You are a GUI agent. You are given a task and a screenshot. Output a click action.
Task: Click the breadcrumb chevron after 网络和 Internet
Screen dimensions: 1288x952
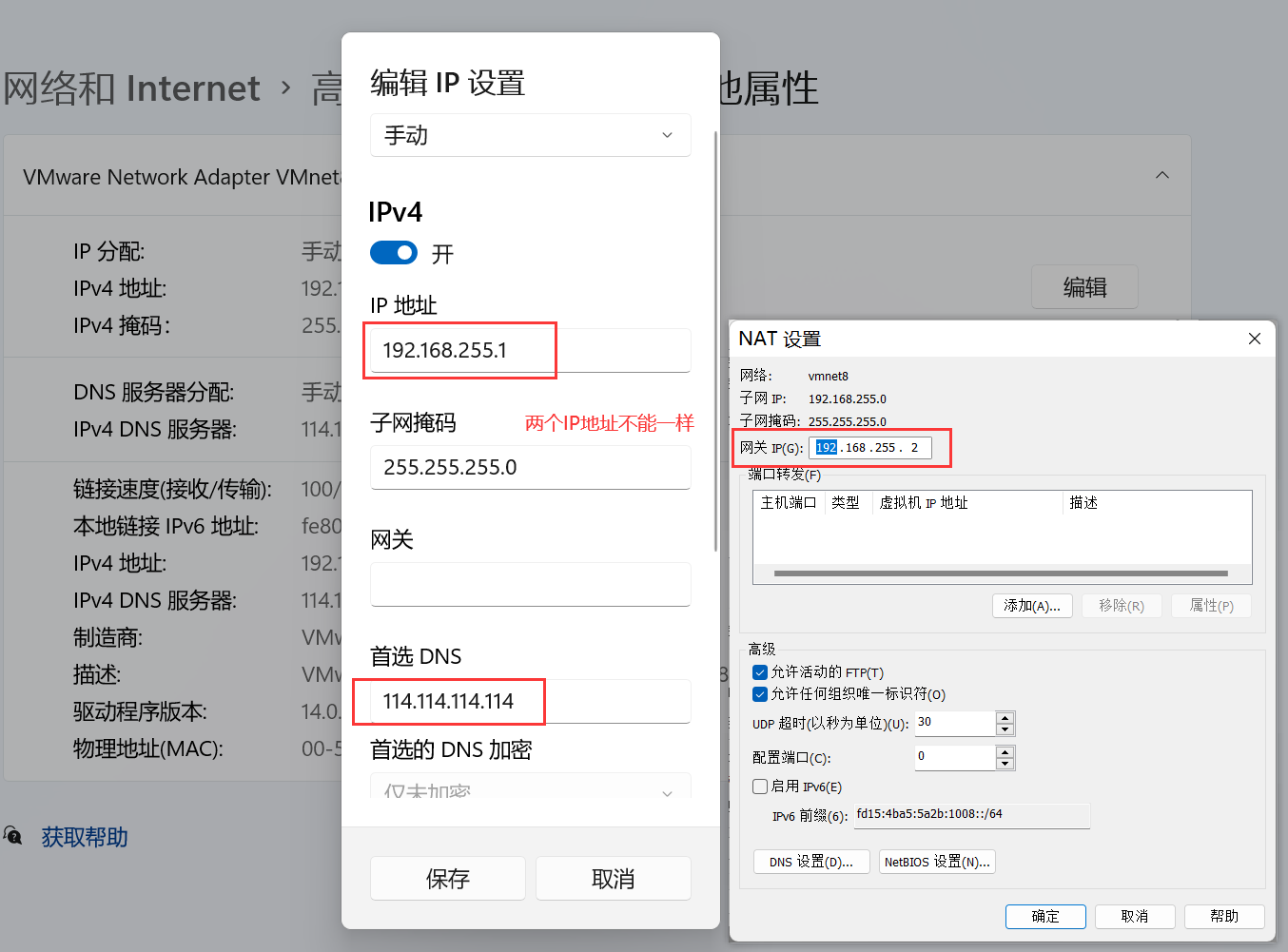(286, 88)
